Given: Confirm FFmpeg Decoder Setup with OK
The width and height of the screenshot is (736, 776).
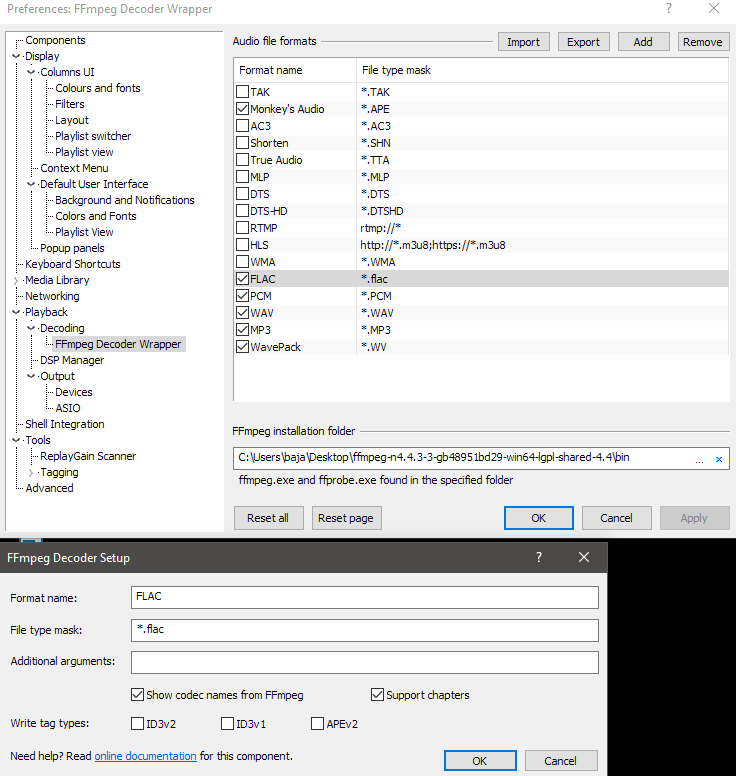Looking at the screenshot, I should pos(480,761).
